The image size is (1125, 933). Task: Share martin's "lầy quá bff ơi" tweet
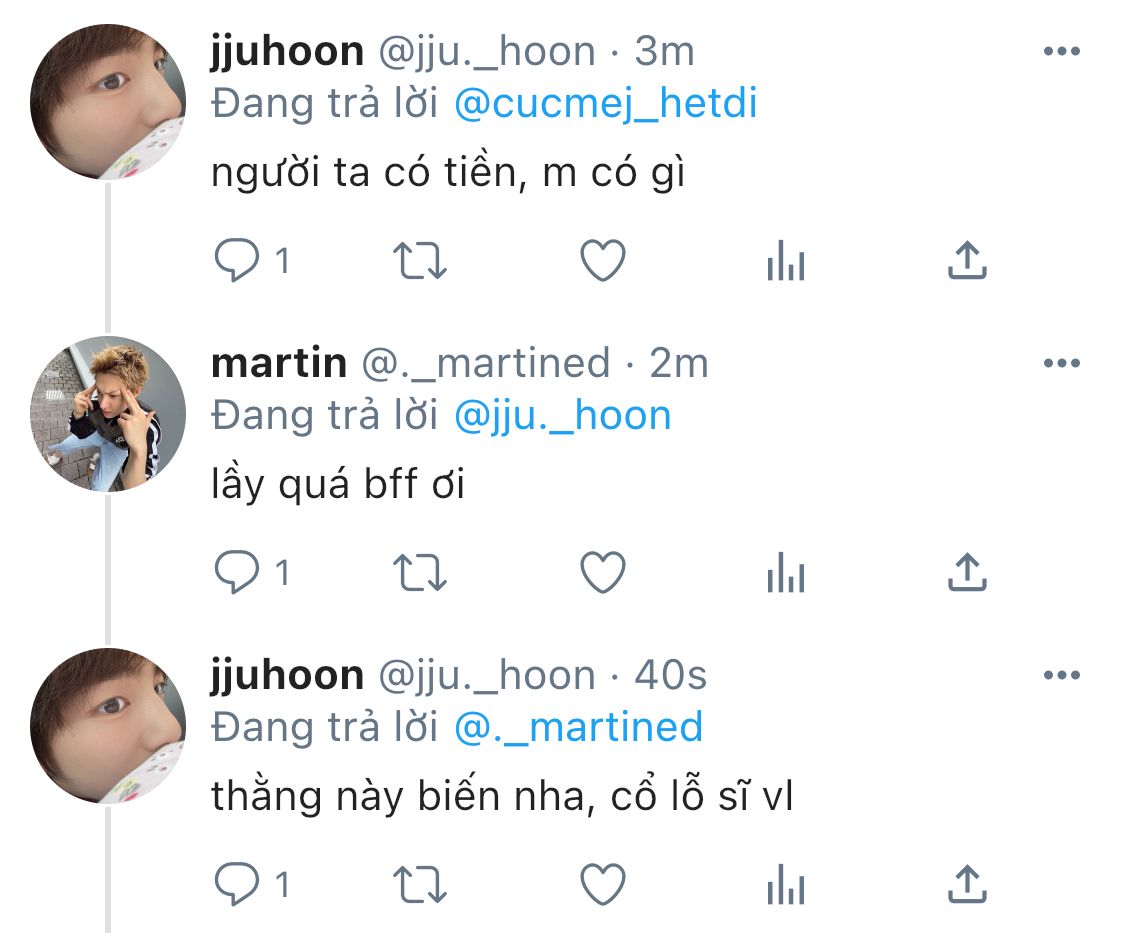tap(966, 573)
